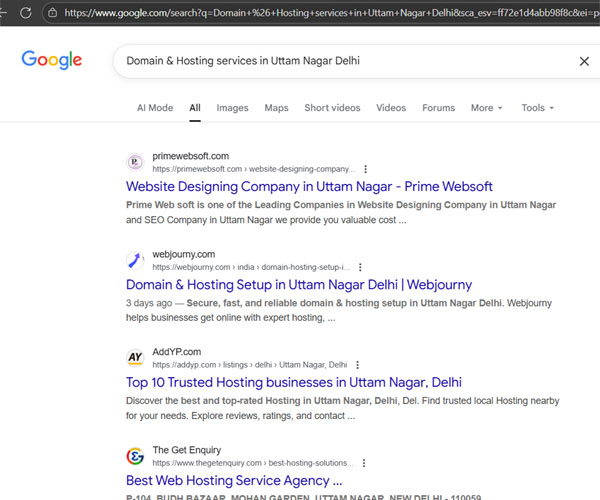
Task: Click the site info icon in address bar
Action: click(x=52, y=13)
